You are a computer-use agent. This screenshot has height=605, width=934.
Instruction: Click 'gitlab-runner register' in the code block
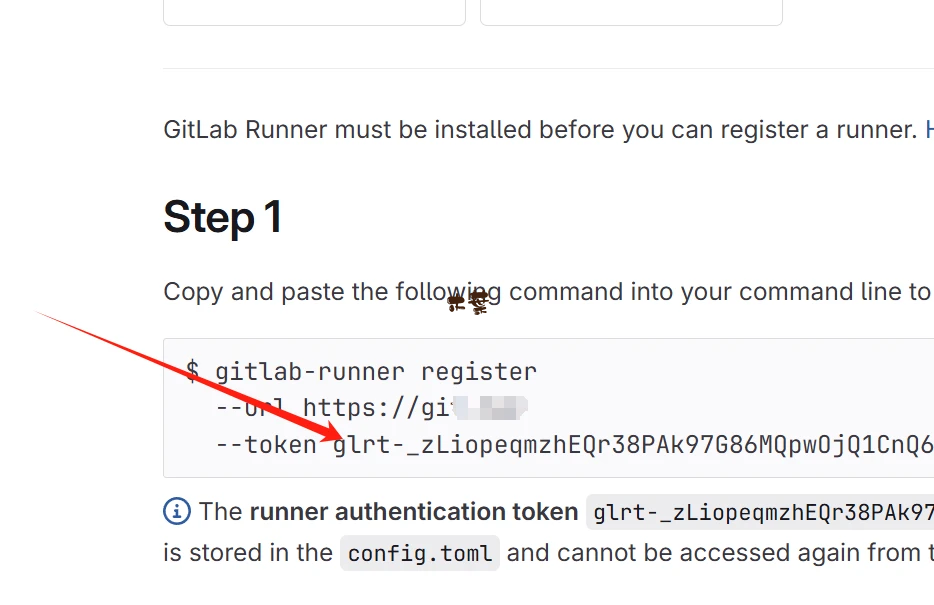pyautogui.click(x=376, y=372)
